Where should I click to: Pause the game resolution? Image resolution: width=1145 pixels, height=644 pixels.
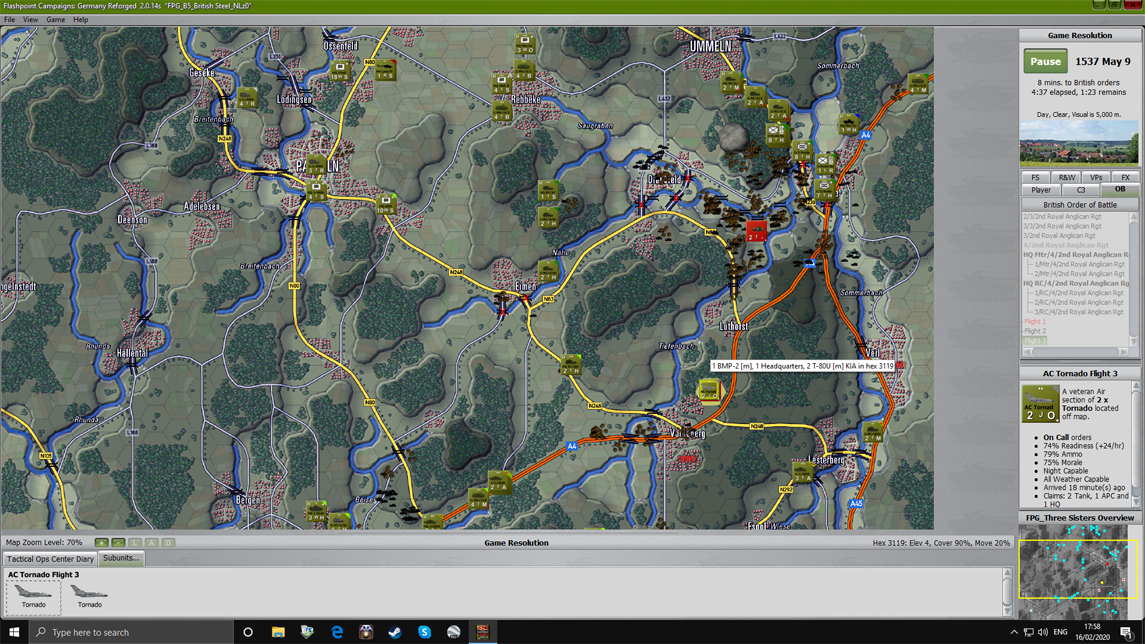click(1045, 61)
